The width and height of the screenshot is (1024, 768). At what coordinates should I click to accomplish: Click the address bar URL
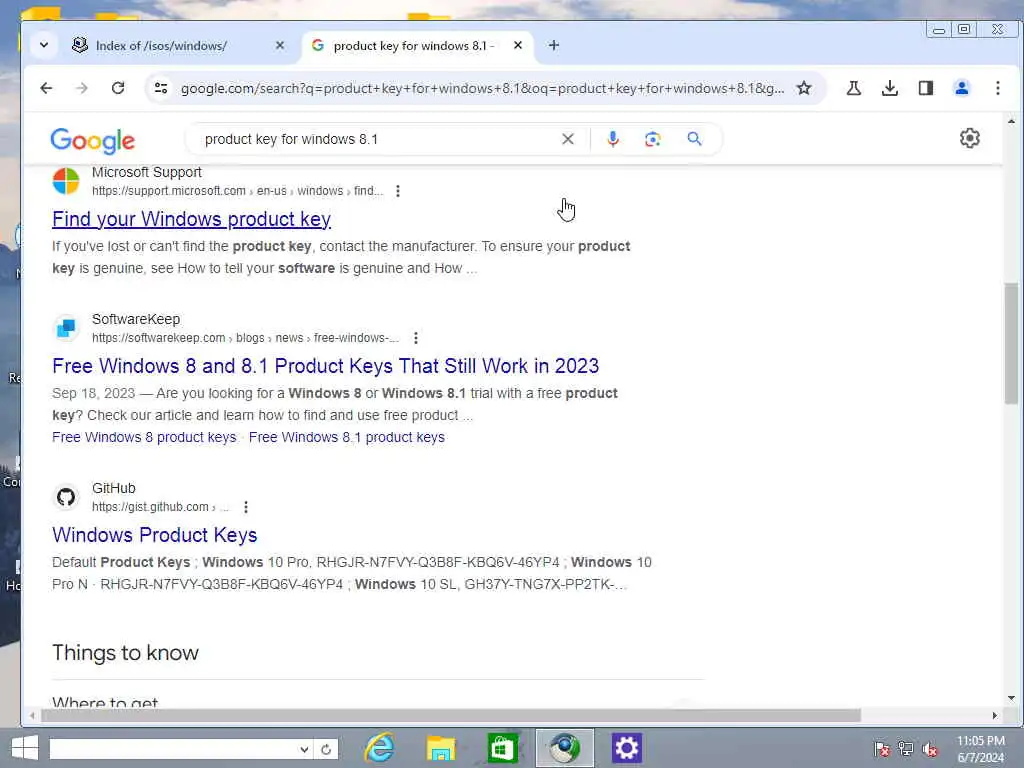(x=482, y=88)
